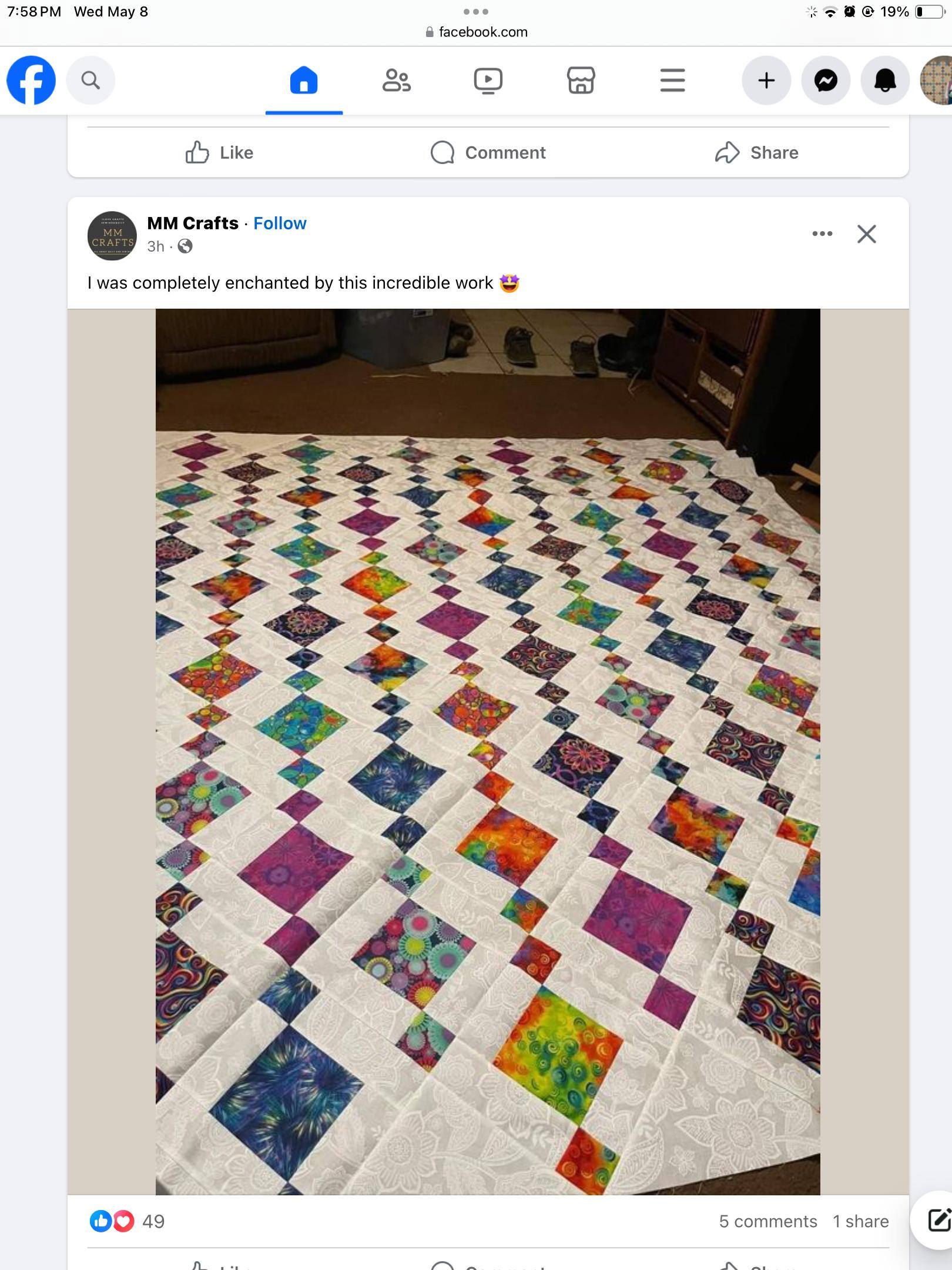Open the colorful quilt photo

(x=488, y=751)
